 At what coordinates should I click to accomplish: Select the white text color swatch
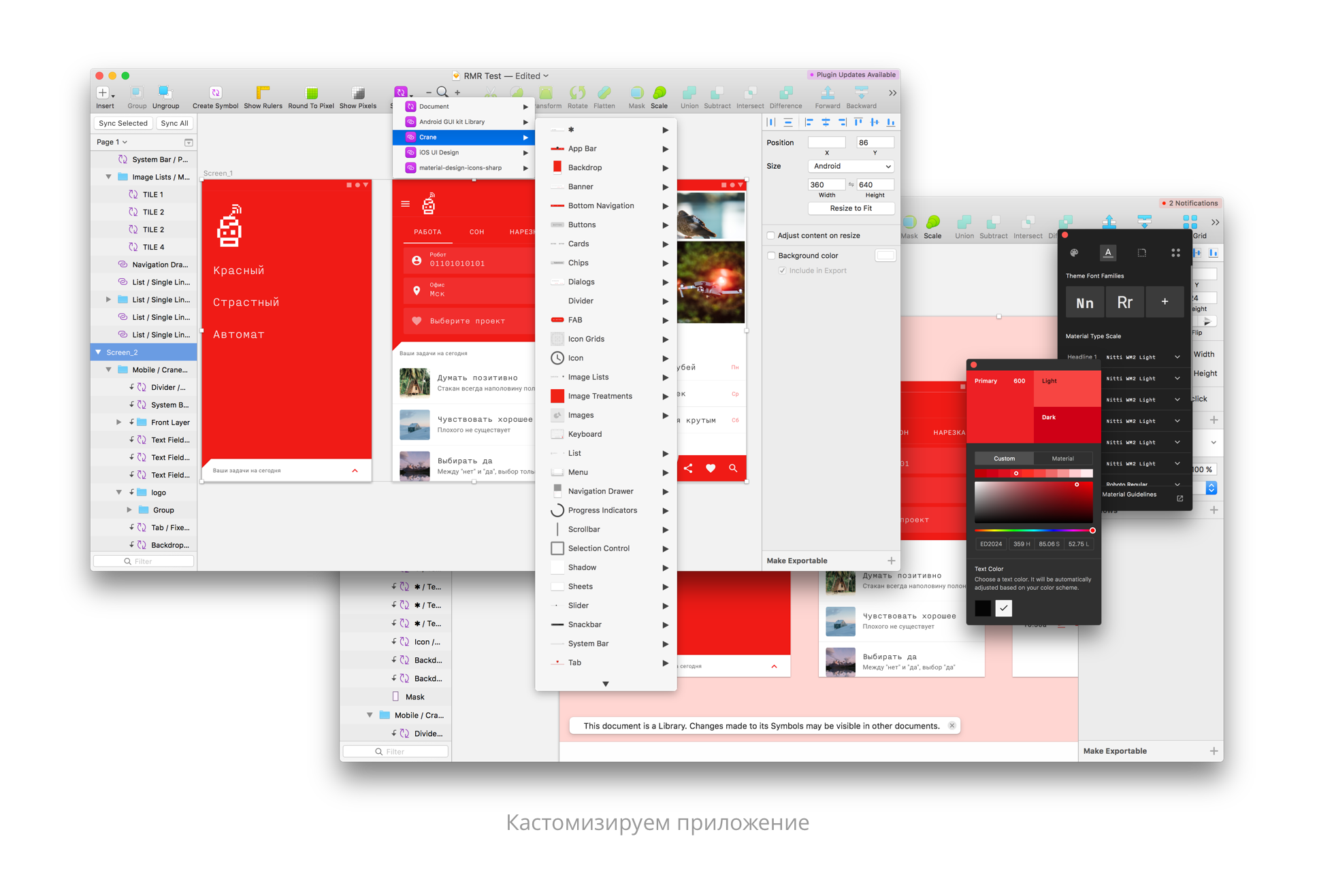pos(1003,608)
